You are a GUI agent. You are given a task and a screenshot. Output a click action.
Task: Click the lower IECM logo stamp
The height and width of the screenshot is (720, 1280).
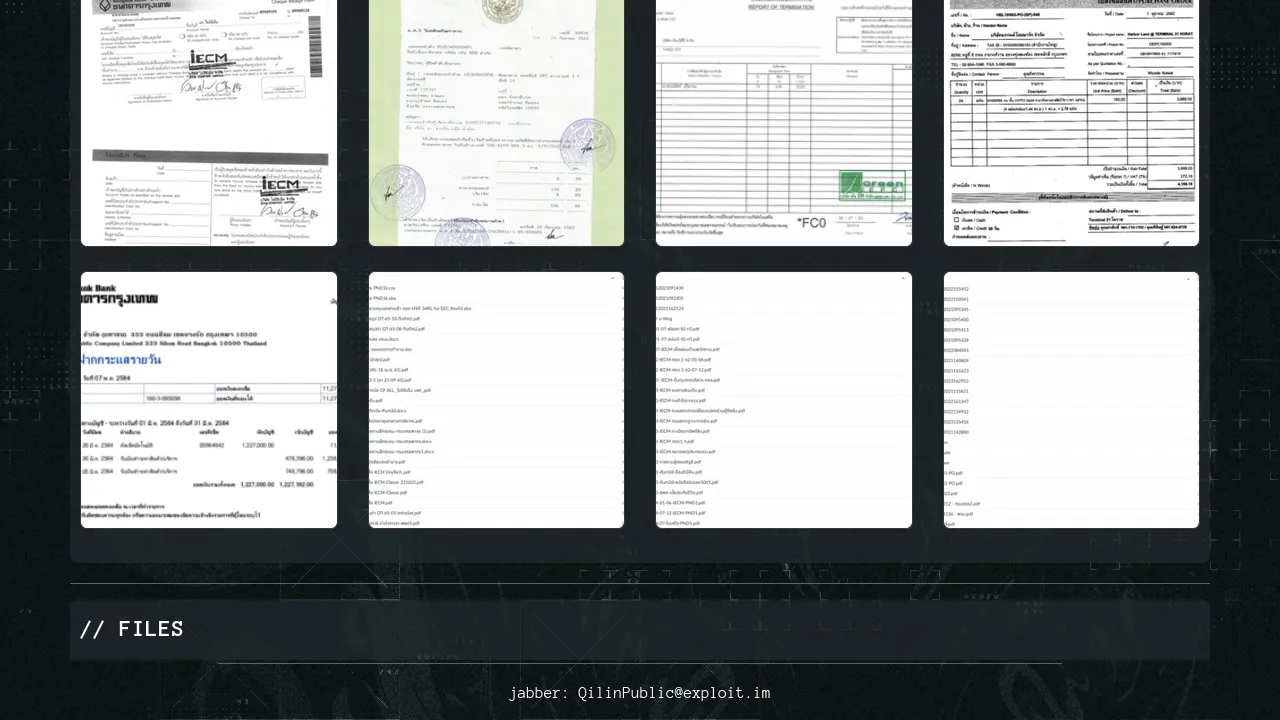tap(280, 186)
